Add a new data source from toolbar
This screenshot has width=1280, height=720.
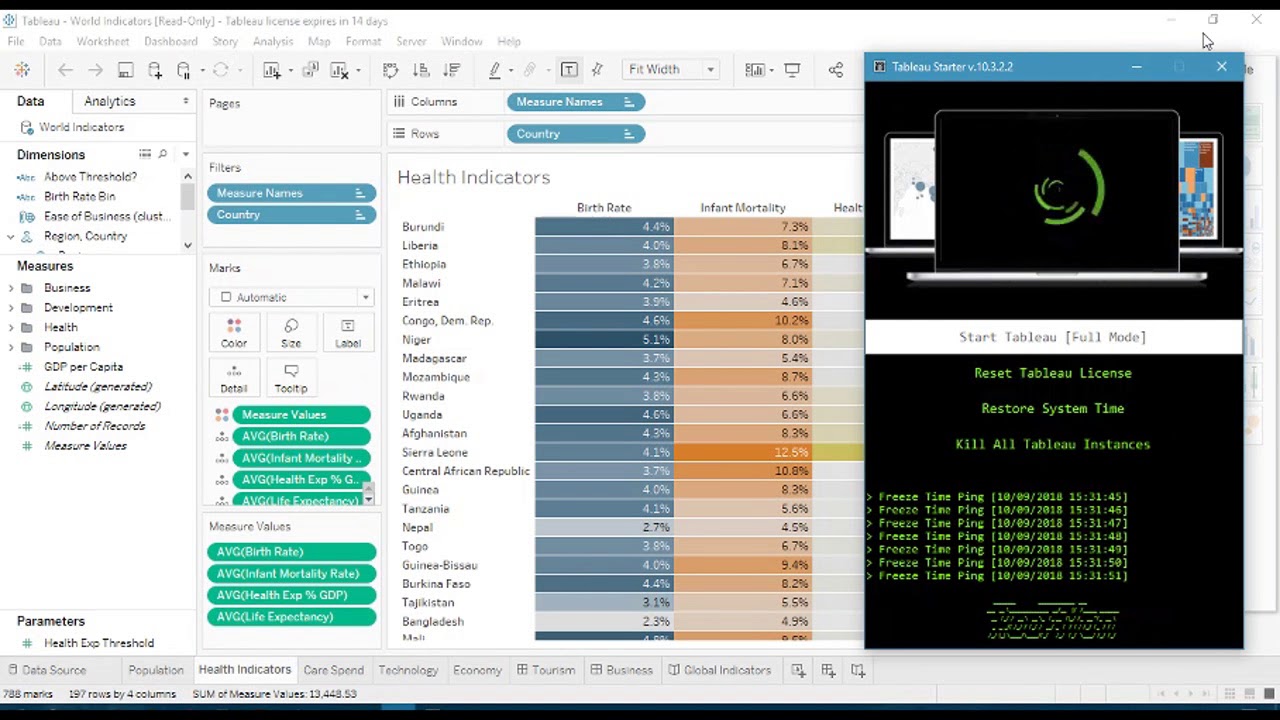pyautogui.click(x=155, y=70)
